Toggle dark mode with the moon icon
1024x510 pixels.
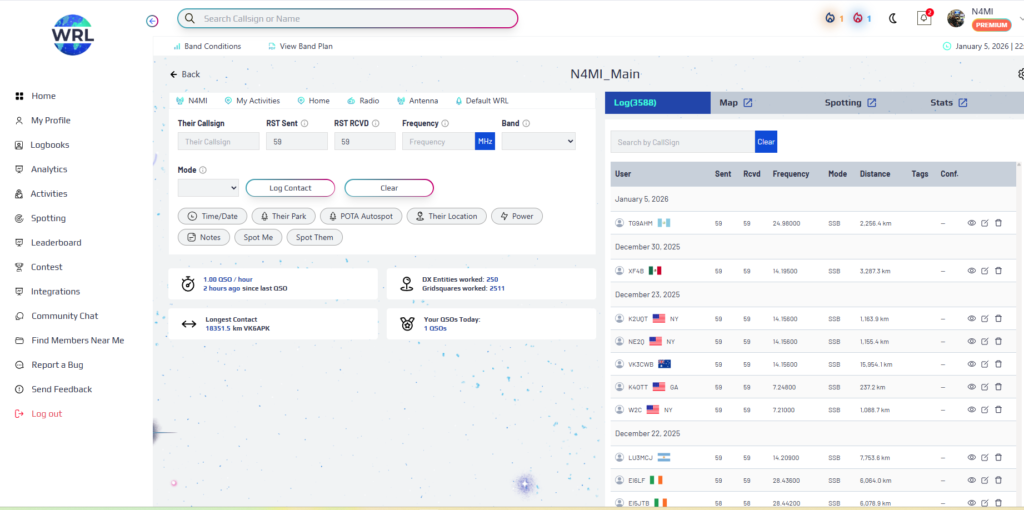pyautogui.click(x=892, y=19)
